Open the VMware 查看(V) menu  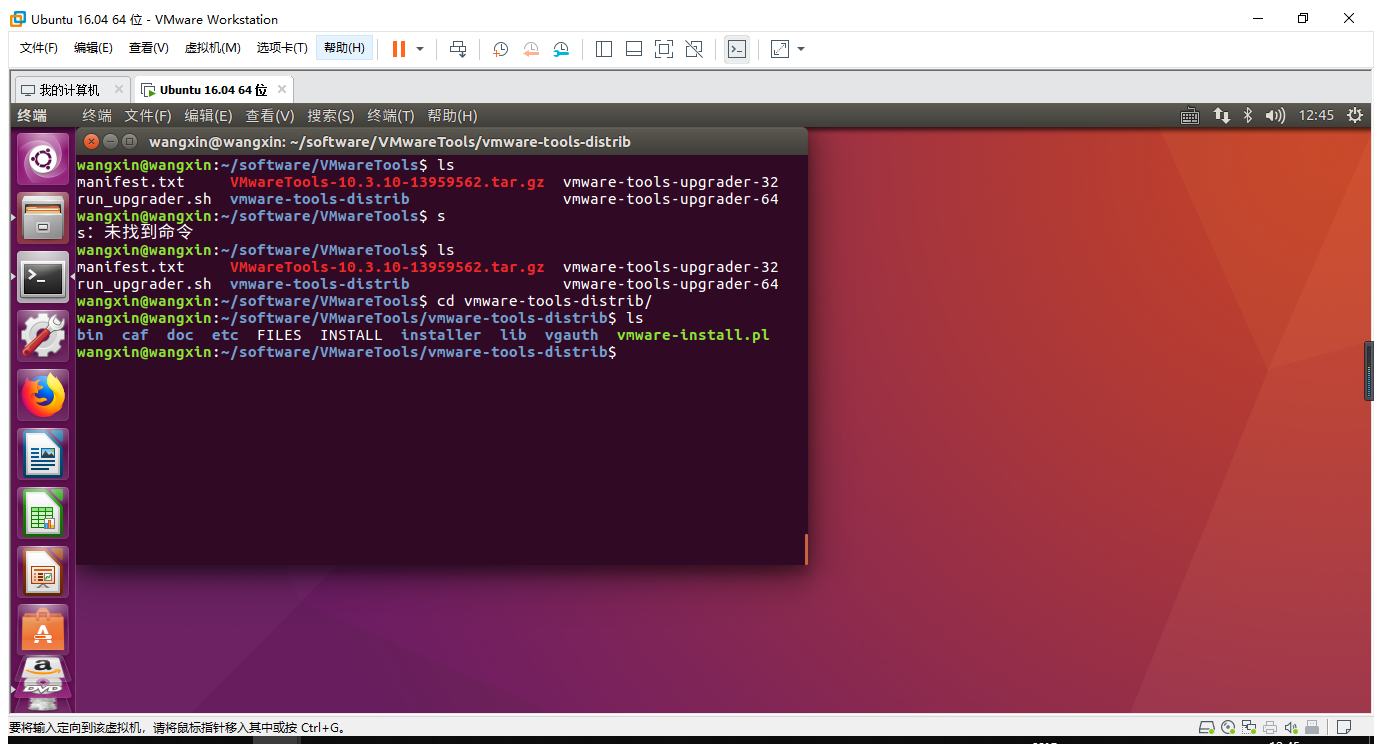pyautogui.click(x=148, y=48)
